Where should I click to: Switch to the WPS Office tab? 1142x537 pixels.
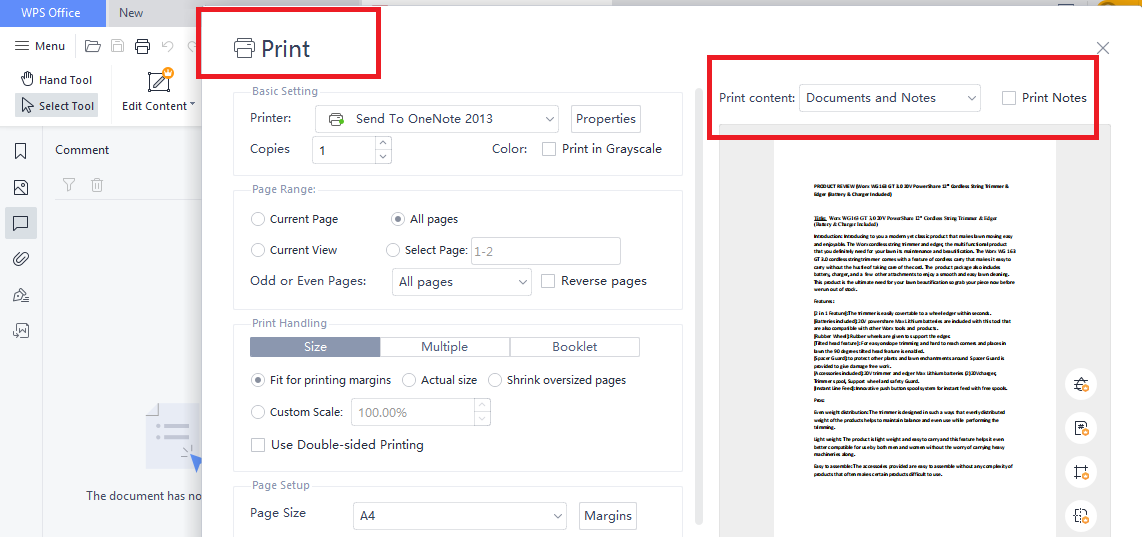tap(51, 12)
